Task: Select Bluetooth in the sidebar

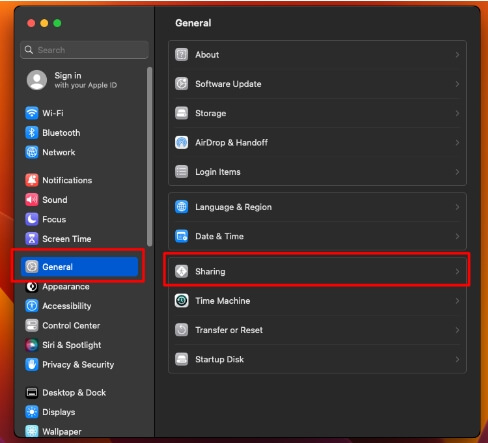Action: click(x=79, y=133)
